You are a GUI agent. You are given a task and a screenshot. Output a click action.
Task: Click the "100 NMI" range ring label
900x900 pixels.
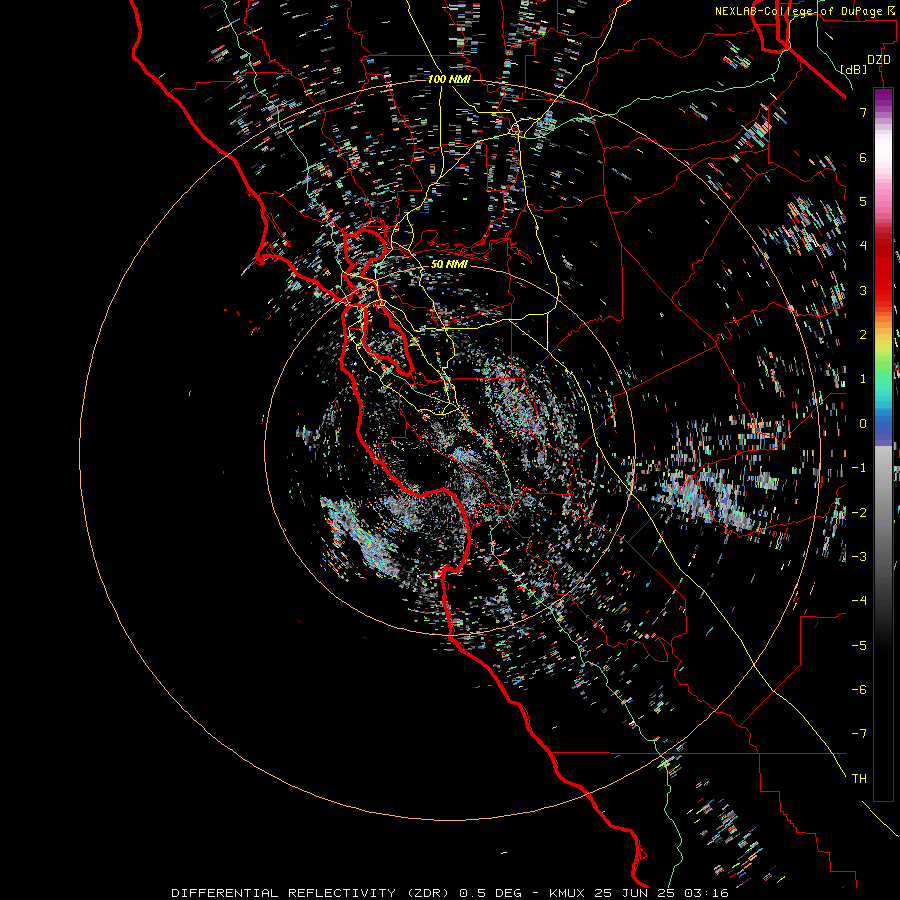pyautogui.click(x=449, y=79)
